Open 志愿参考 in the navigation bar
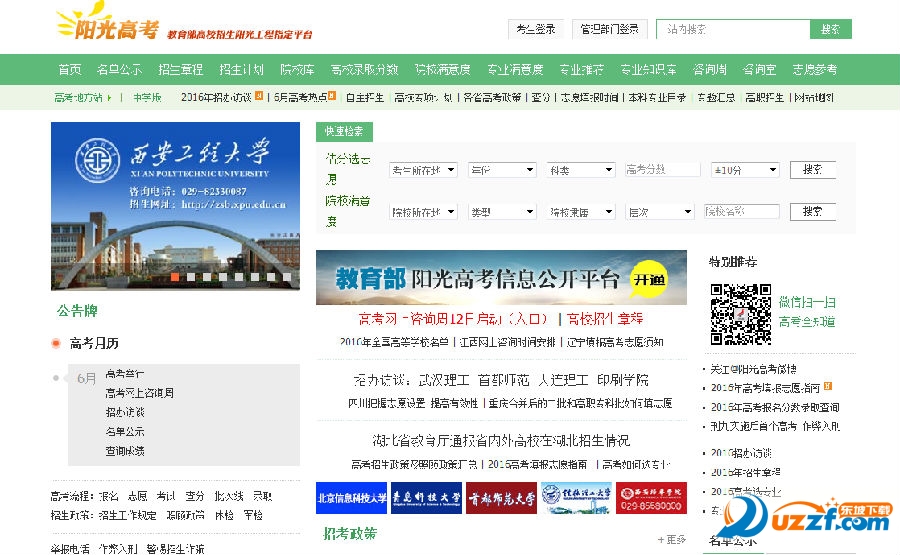 click(x=815, y=69)
